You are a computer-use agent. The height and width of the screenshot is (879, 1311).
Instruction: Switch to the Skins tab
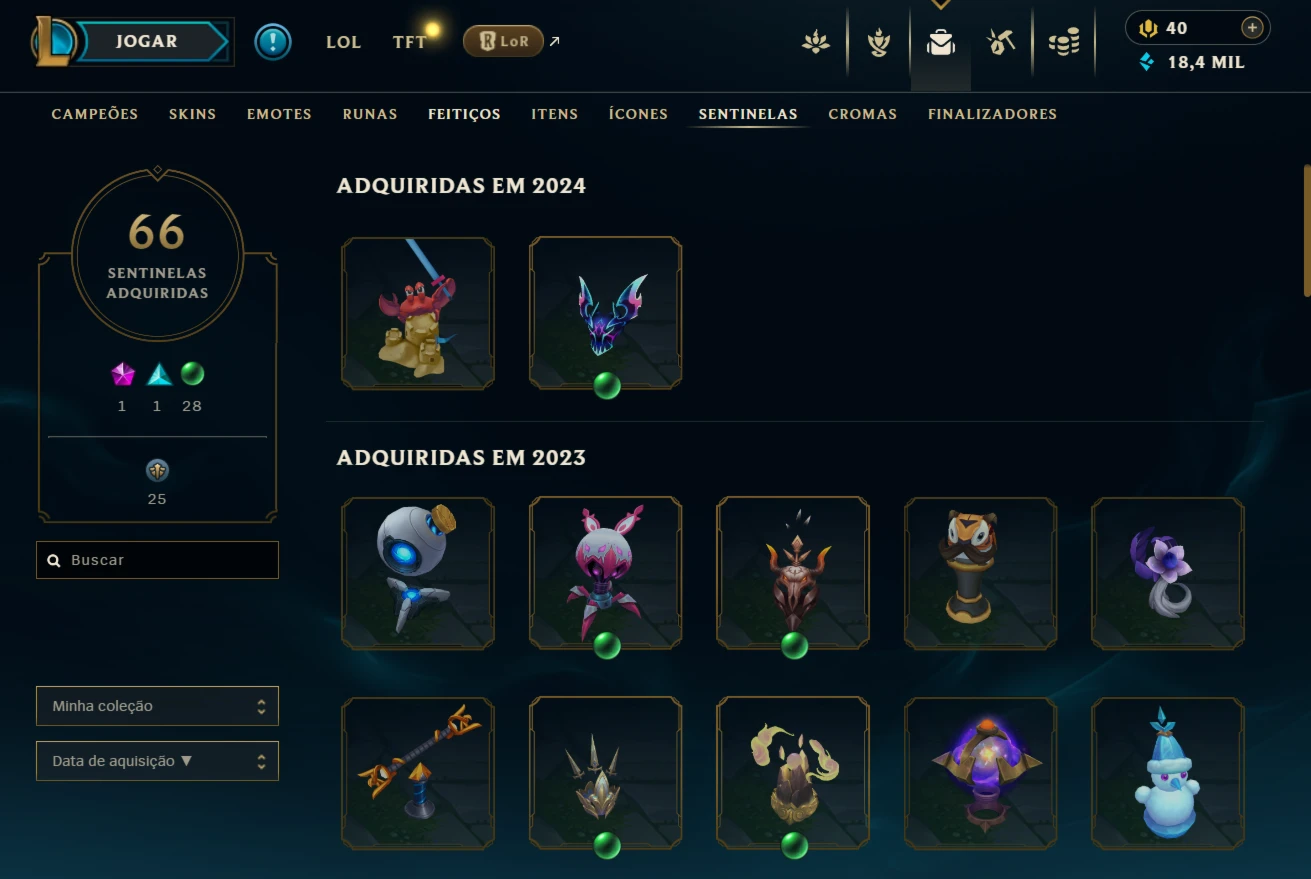(x=193, y=114)
